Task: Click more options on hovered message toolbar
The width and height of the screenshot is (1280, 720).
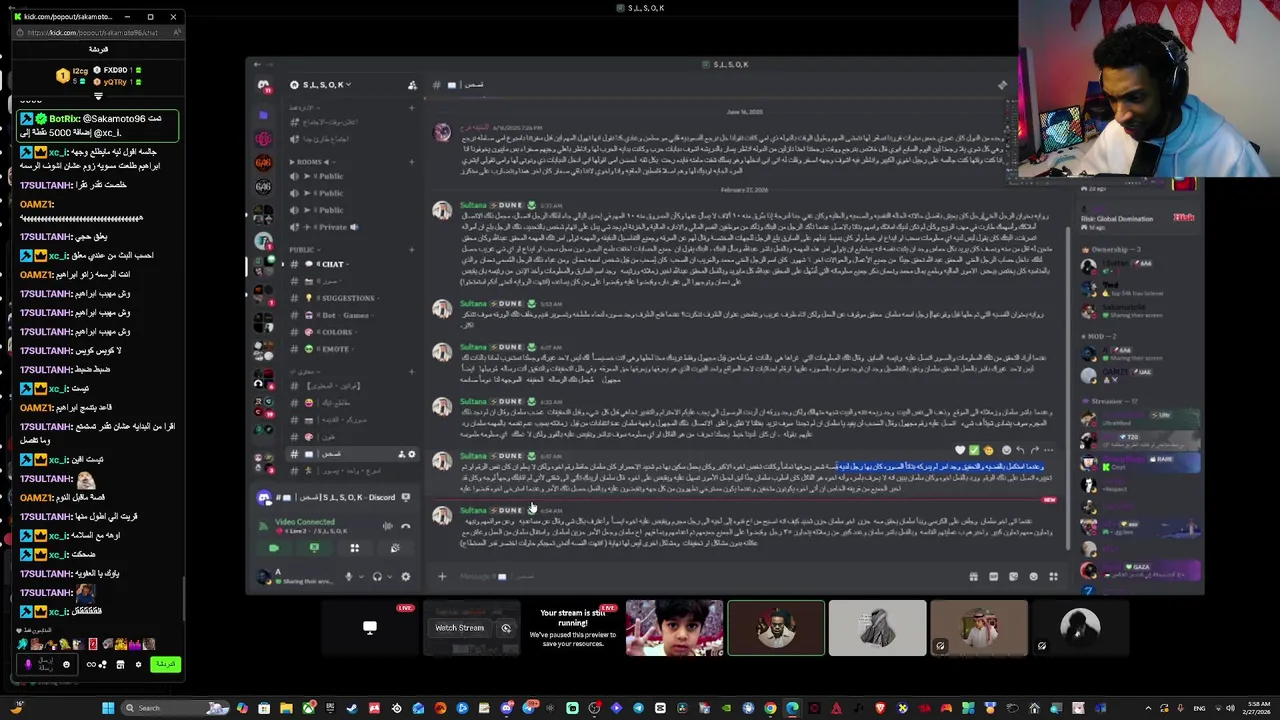Action: point(1048,450)
